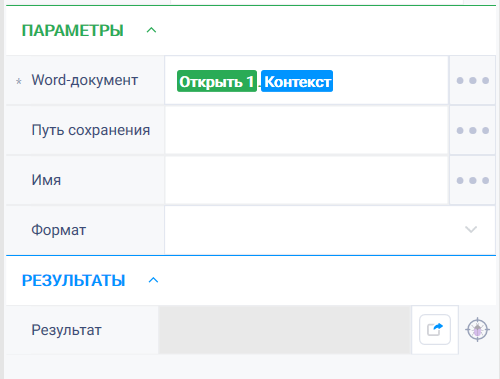Click the ПАРАМЕТРЫ header title

[73, 30]
